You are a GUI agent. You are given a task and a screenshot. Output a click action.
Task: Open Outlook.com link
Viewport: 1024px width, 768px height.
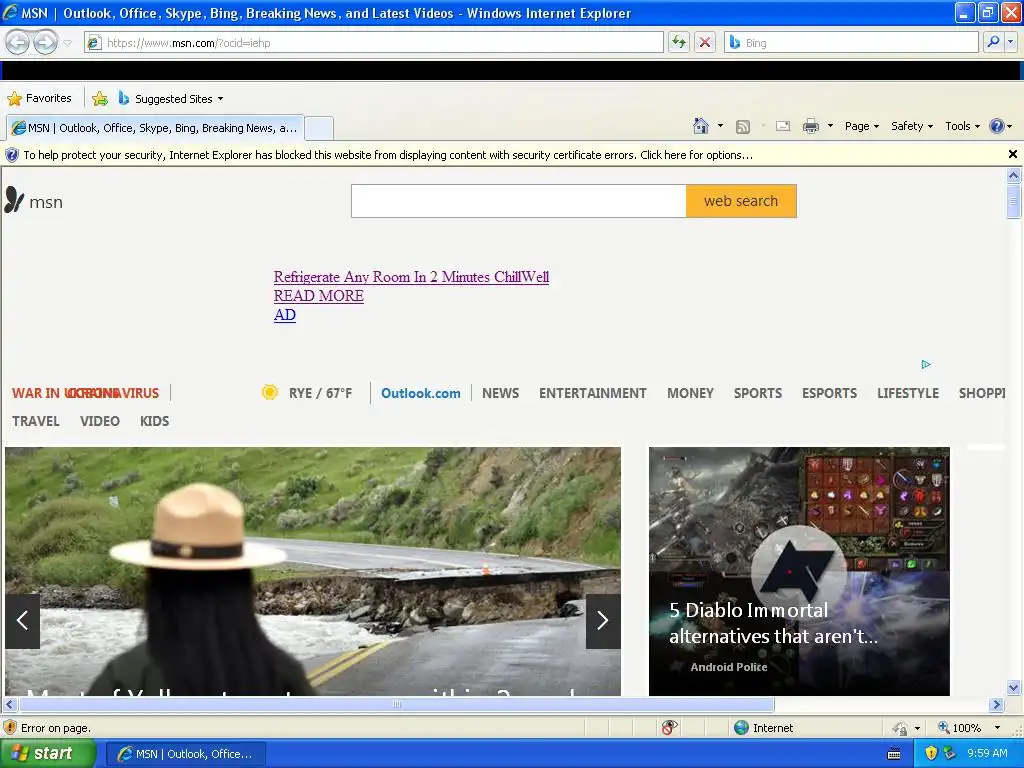[421, 393]
